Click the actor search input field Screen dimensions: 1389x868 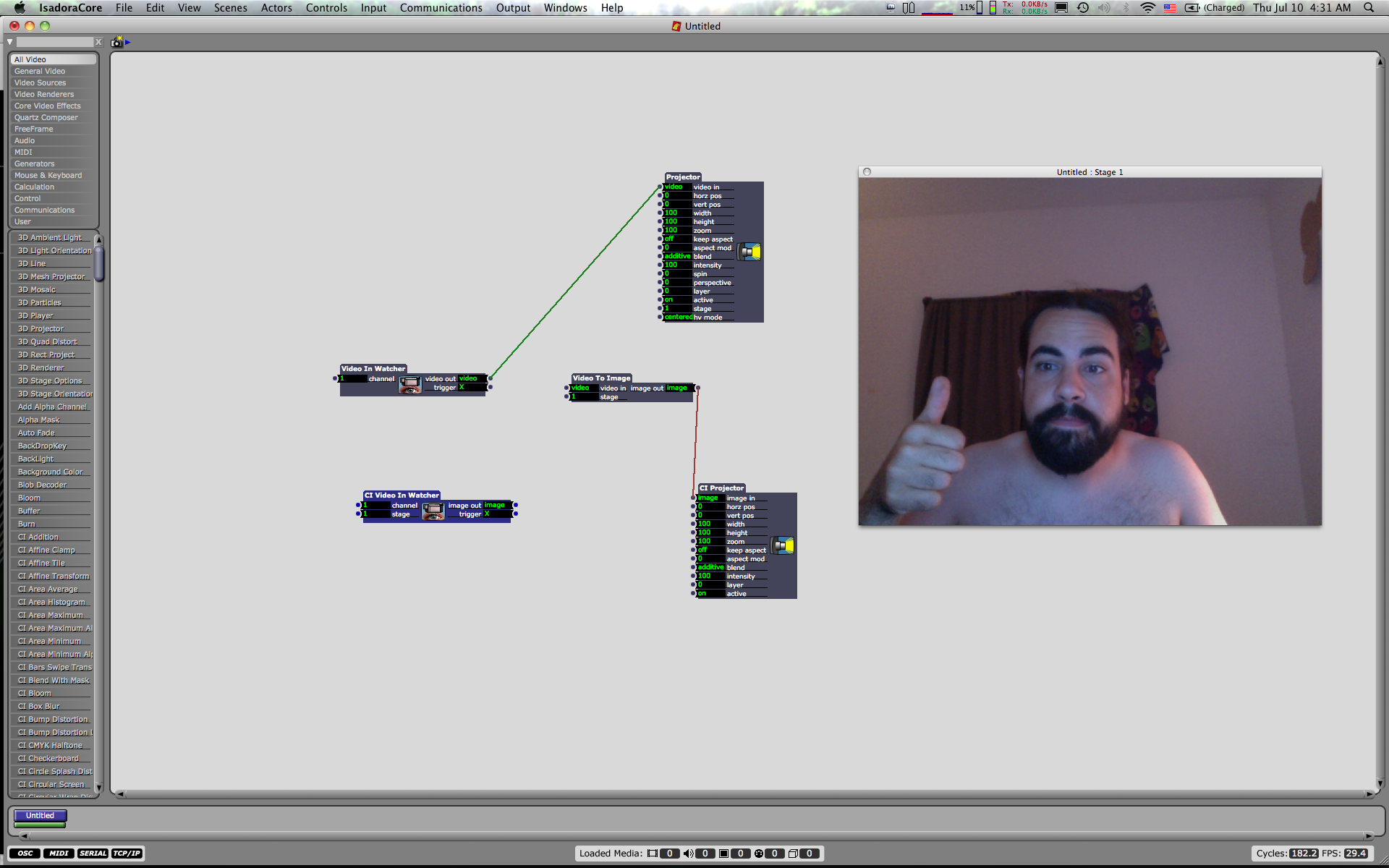(55, 42)
